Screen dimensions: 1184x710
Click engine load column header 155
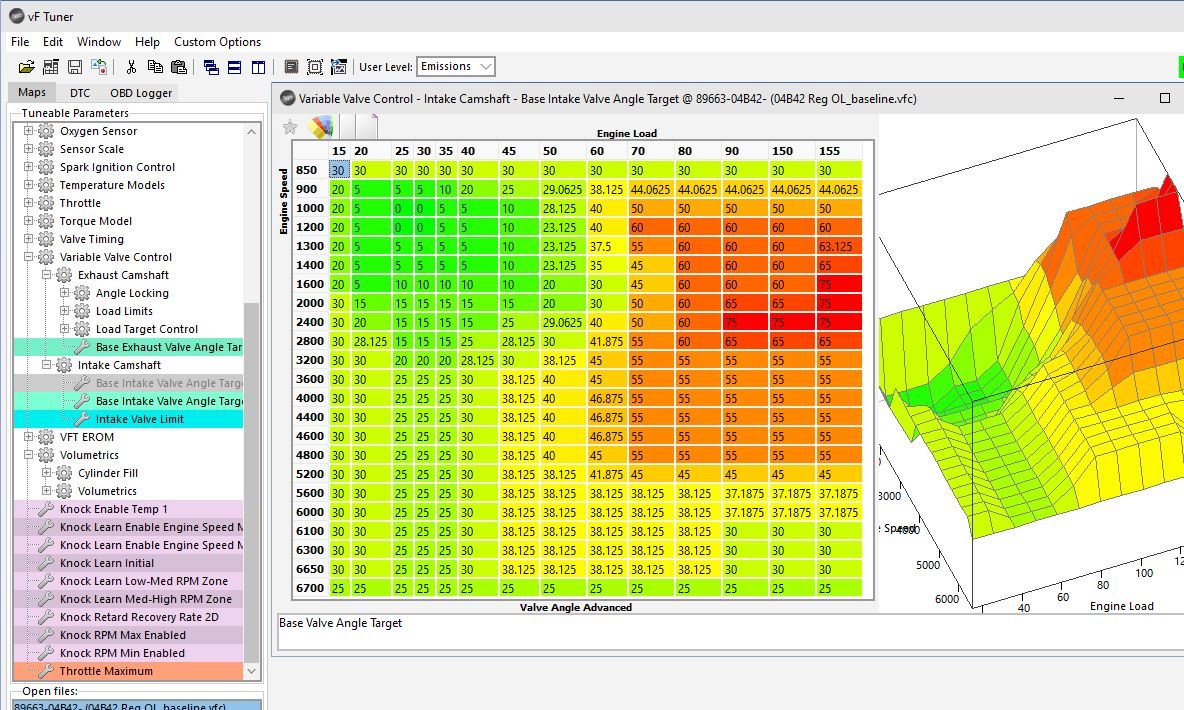[x=829, y=151]
